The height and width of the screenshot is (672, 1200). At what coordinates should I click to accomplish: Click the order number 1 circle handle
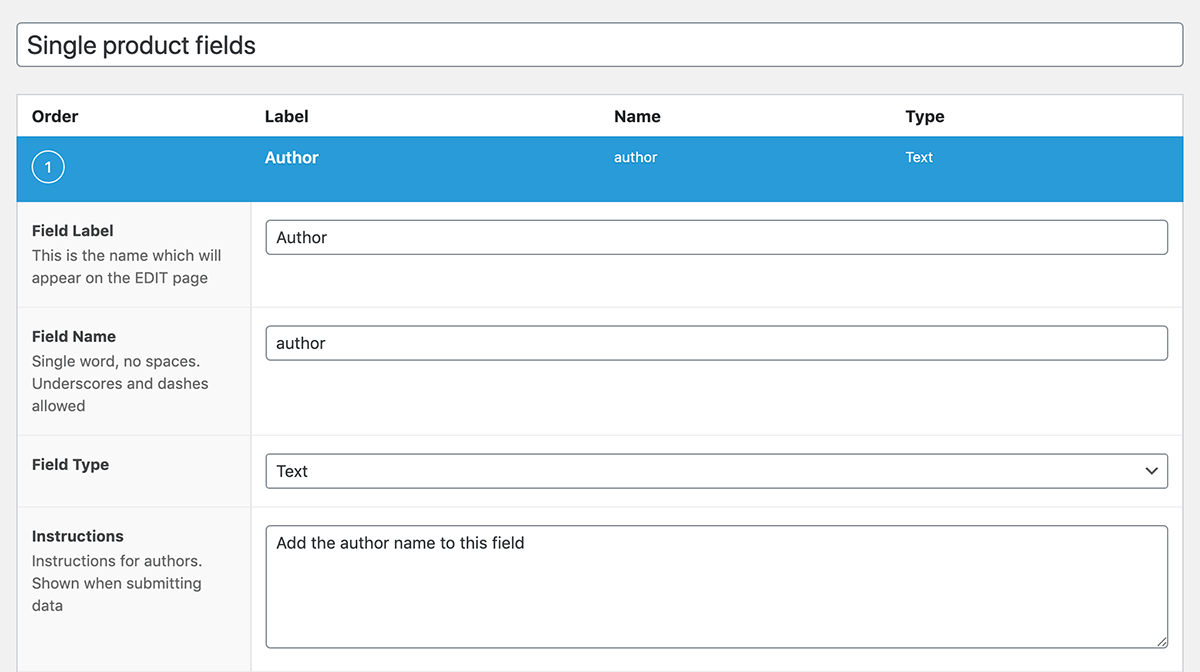[x=48, y=167]
